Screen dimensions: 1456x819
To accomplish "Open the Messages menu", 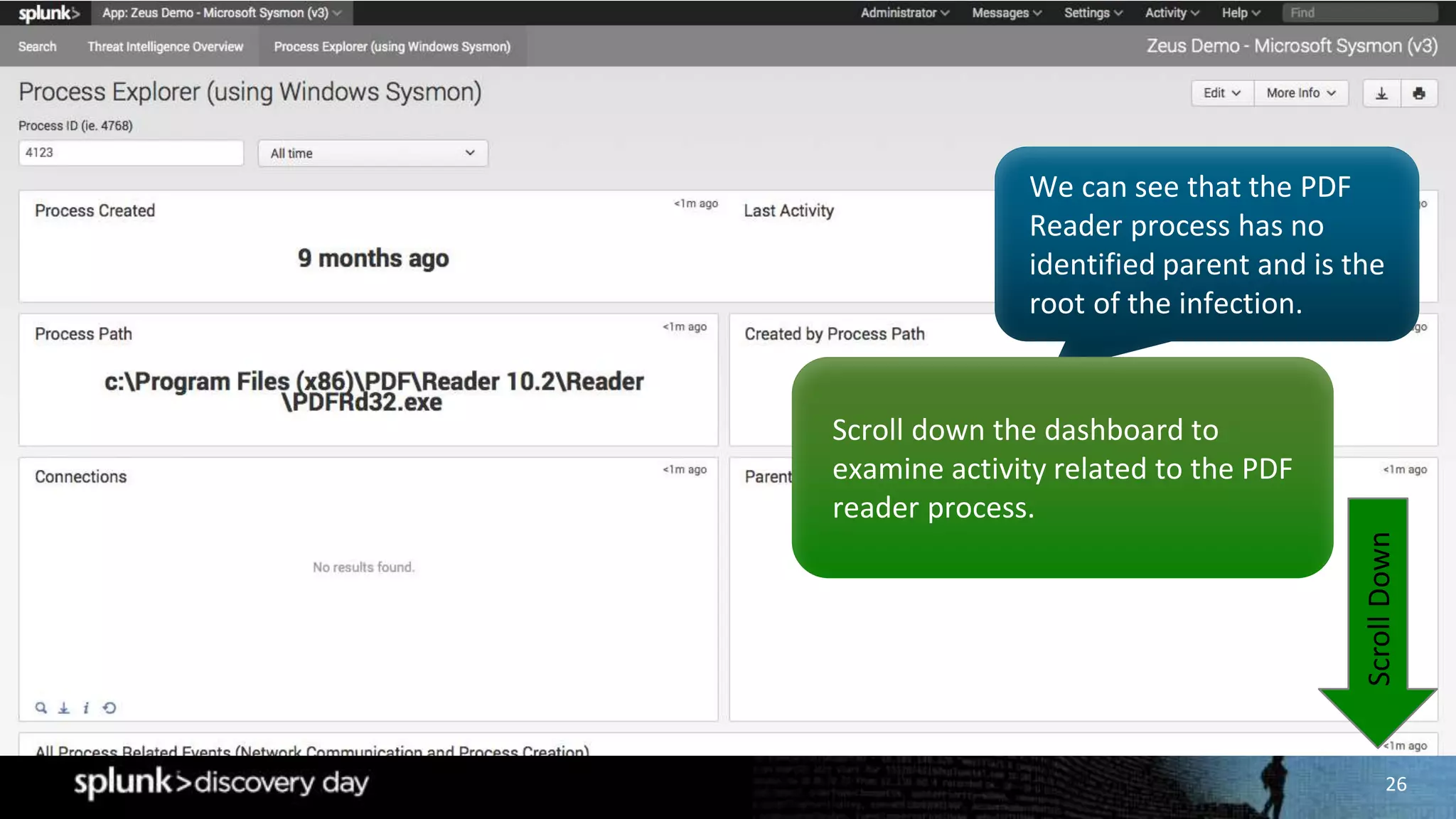I will 1007,13.
